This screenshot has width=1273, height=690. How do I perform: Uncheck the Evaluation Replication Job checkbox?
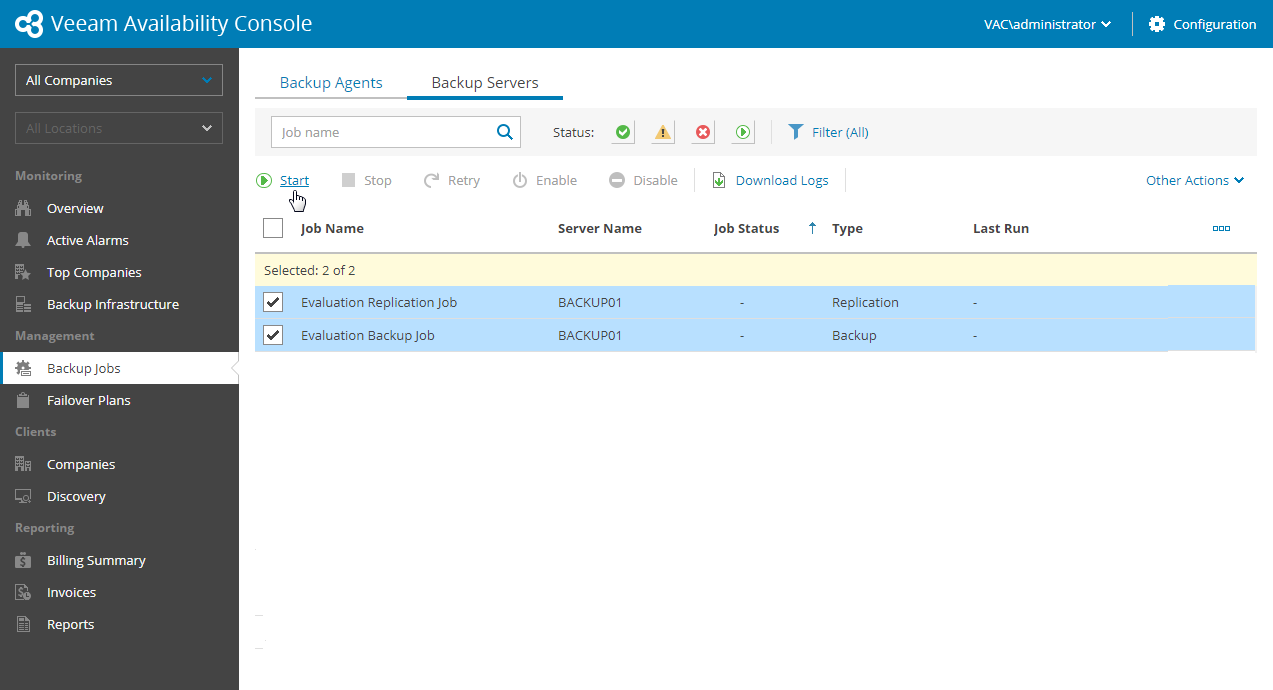(273, 302)
